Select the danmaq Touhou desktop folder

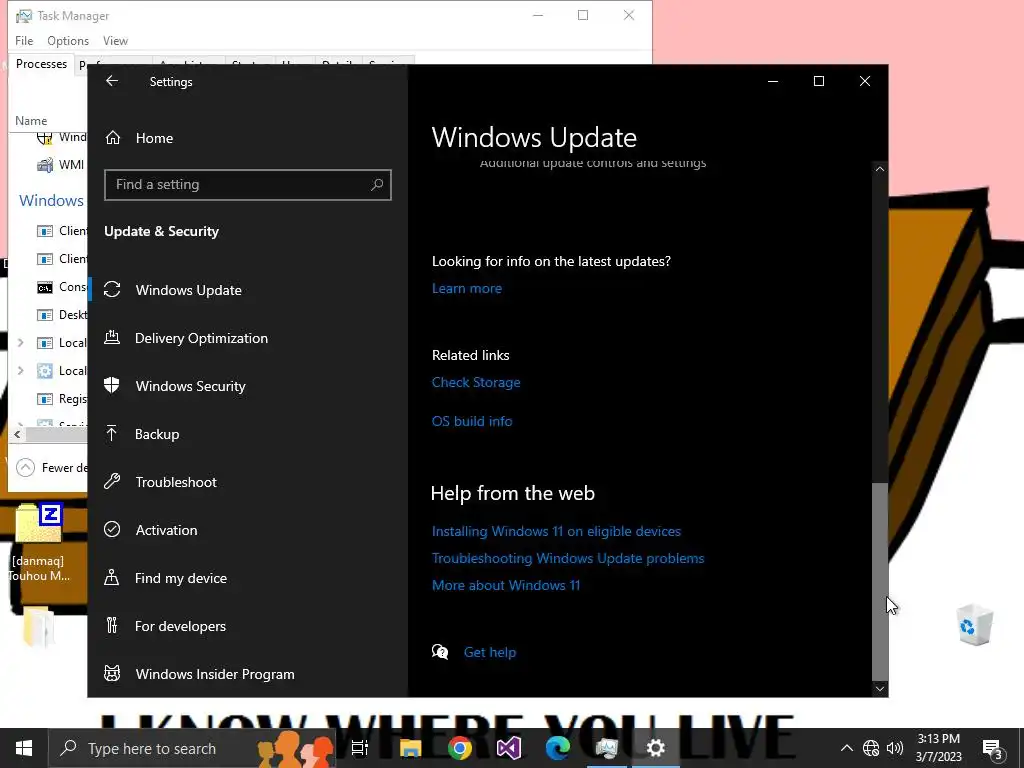[39, 542]
